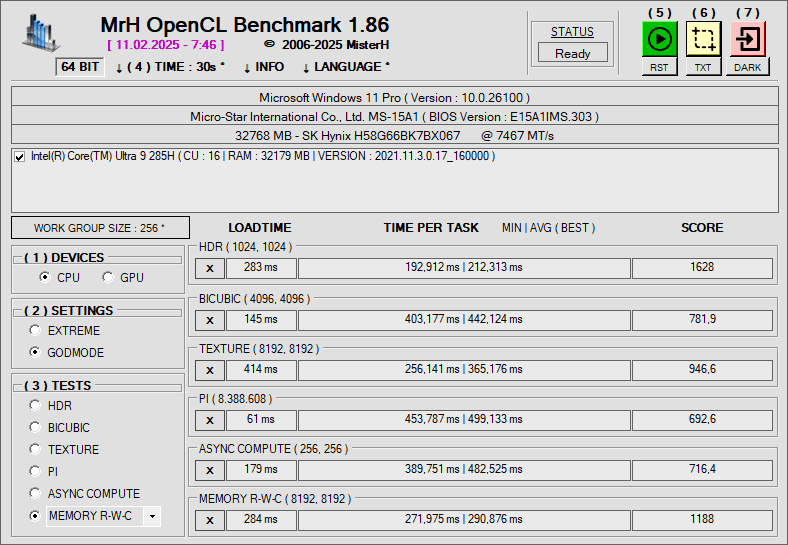
Task: Clear MEMORY R-W-C result with its X button
Action: (210, 520)
